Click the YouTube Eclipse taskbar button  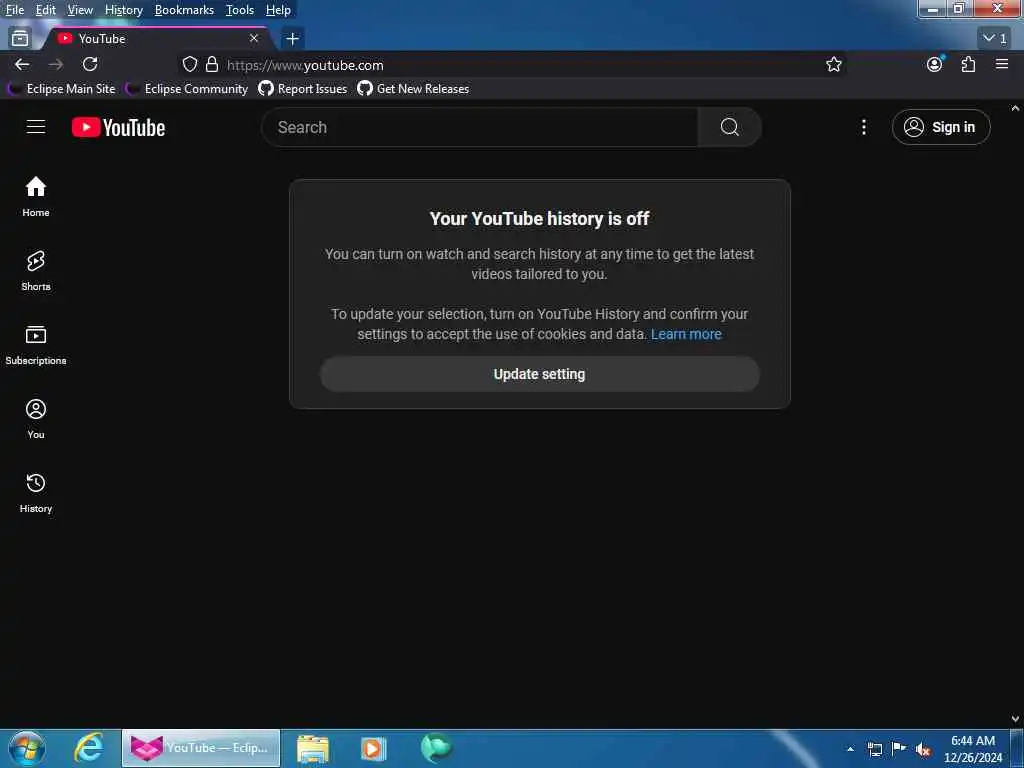point(200,748)
